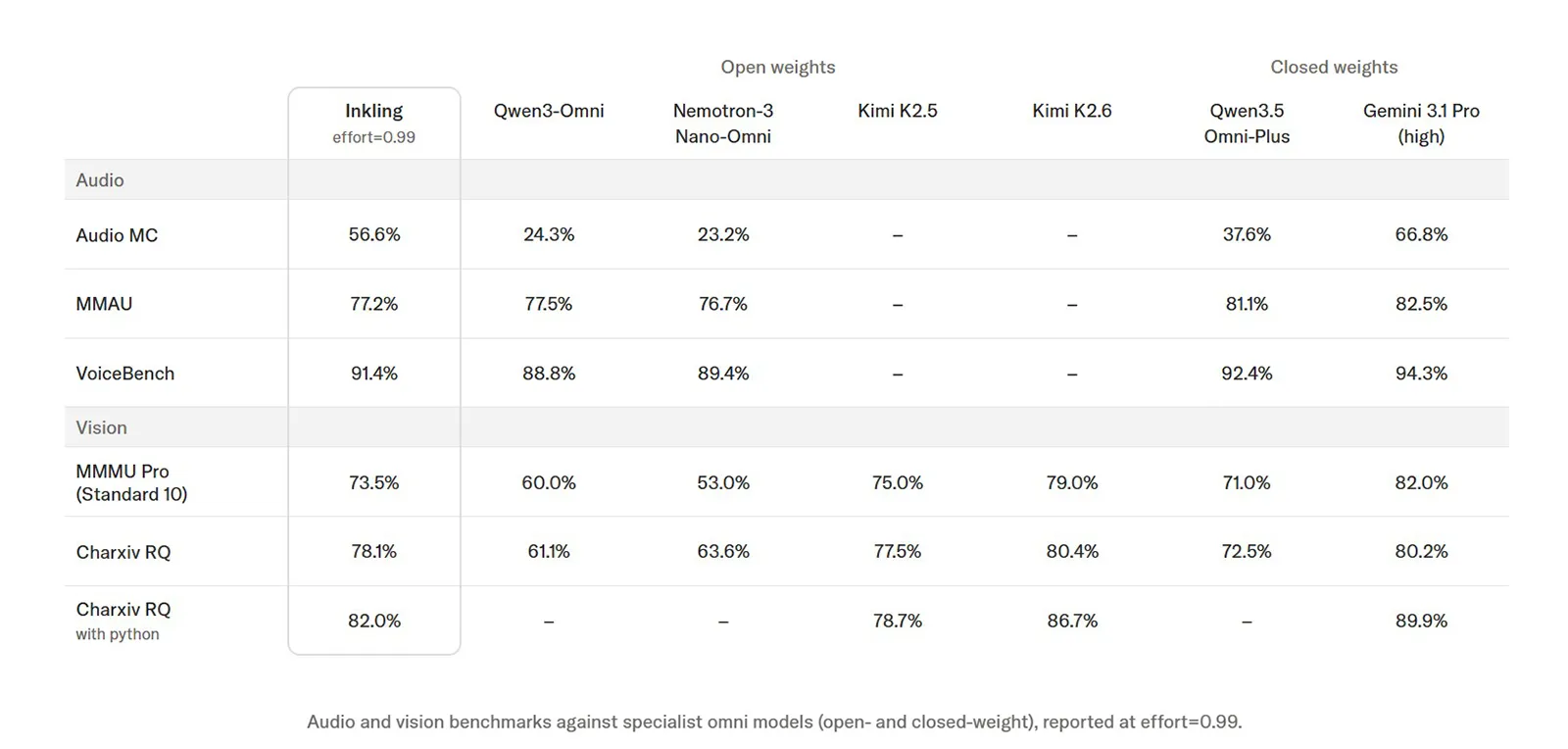
Task: Click the Open weights group label
Action: [x=778, y=67]
